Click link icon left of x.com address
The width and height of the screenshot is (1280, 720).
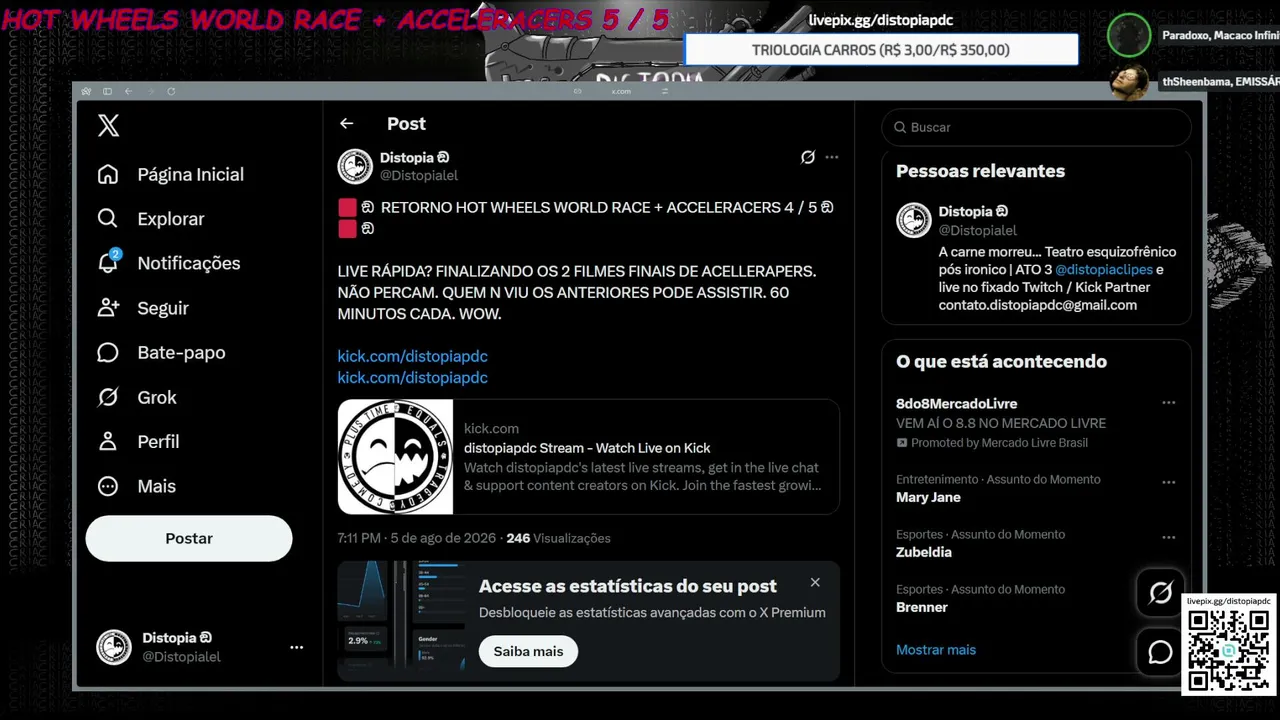pyautogui.click(x=577, y=91)
